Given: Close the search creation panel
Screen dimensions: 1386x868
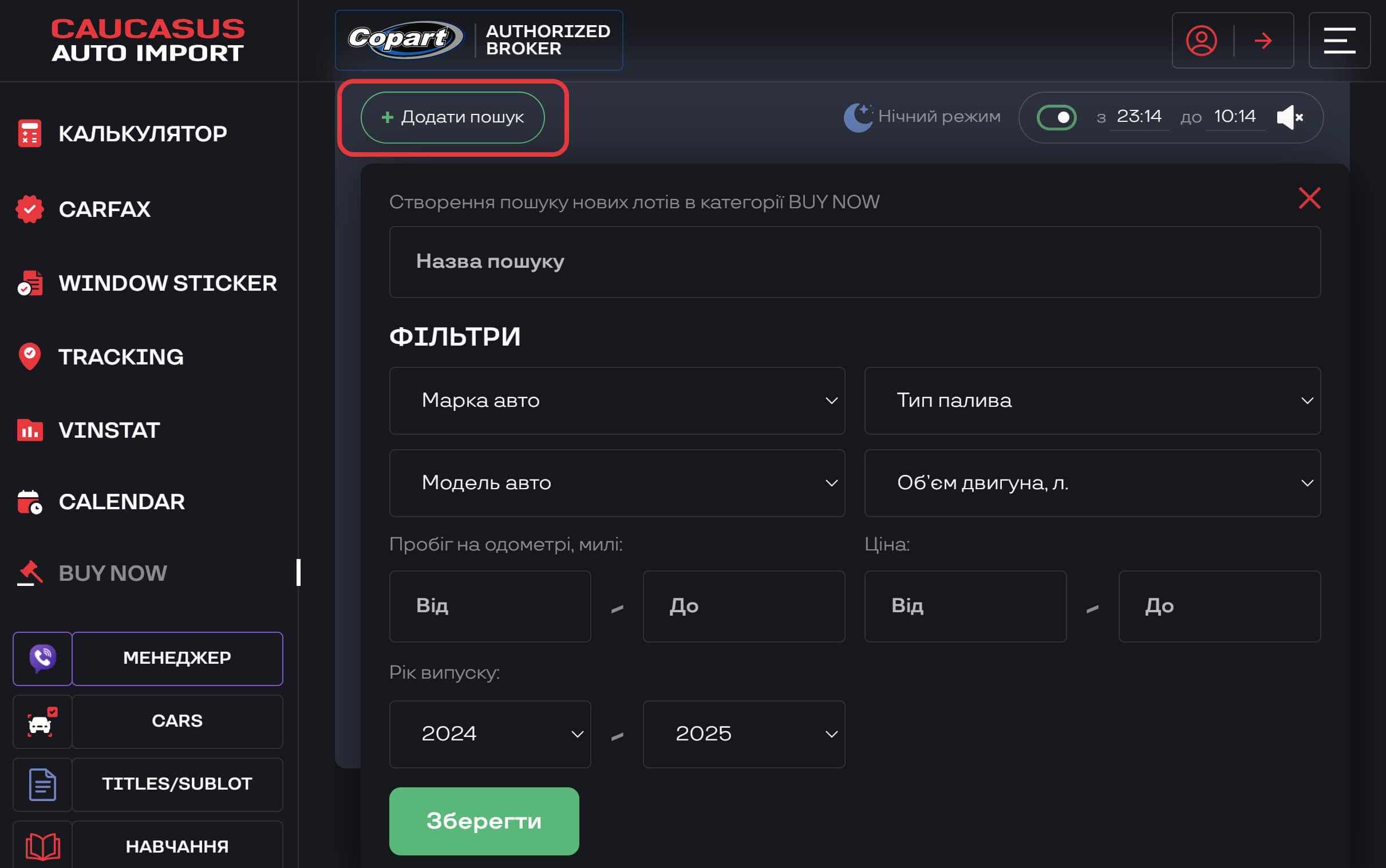Looking at the screenshot, I should tap(1309, 198).
